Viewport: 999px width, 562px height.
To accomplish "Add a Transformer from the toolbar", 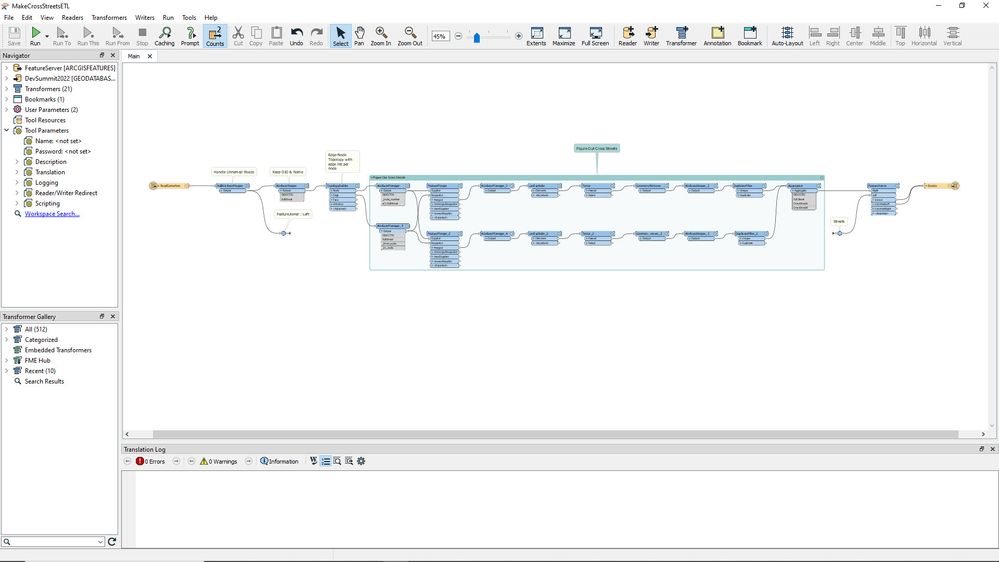I will (681, 36).
